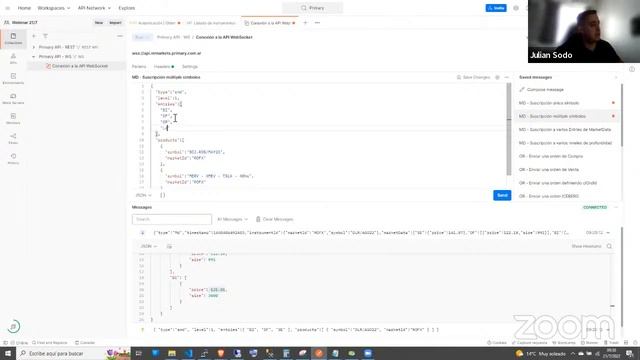Click the beautify braces icon
The height and width of the screenshot is (360, 640).
click(x=162, y=195)
